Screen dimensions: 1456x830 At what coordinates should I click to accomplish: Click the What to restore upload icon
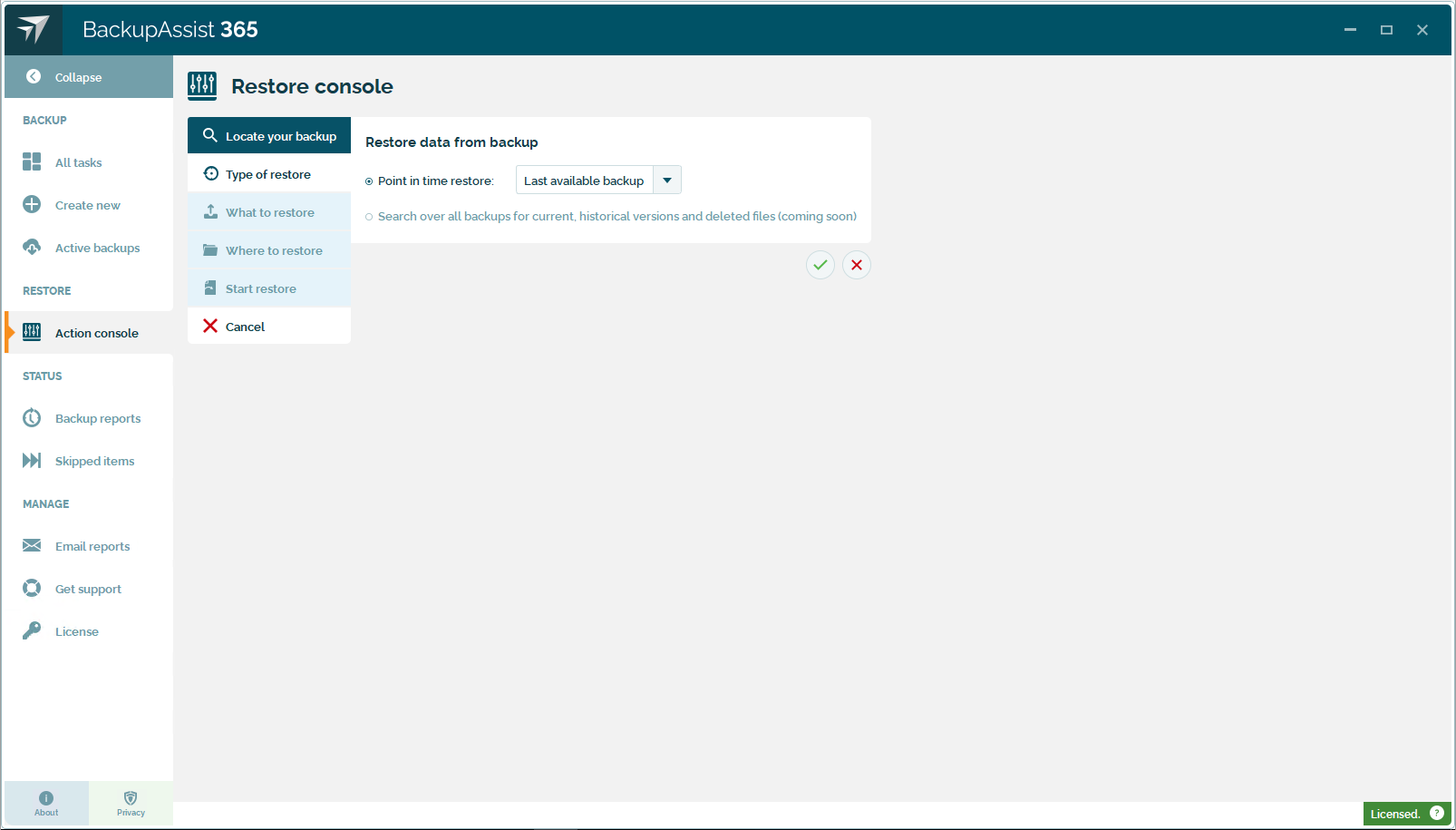(x=210, y=211)
